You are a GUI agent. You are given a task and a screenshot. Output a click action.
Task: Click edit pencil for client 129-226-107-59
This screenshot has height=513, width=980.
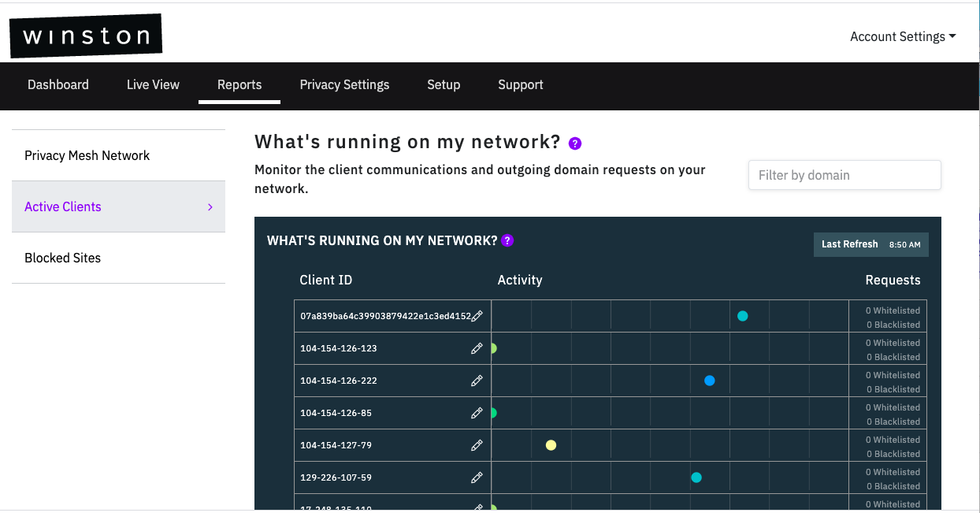(x=477, y=478)
